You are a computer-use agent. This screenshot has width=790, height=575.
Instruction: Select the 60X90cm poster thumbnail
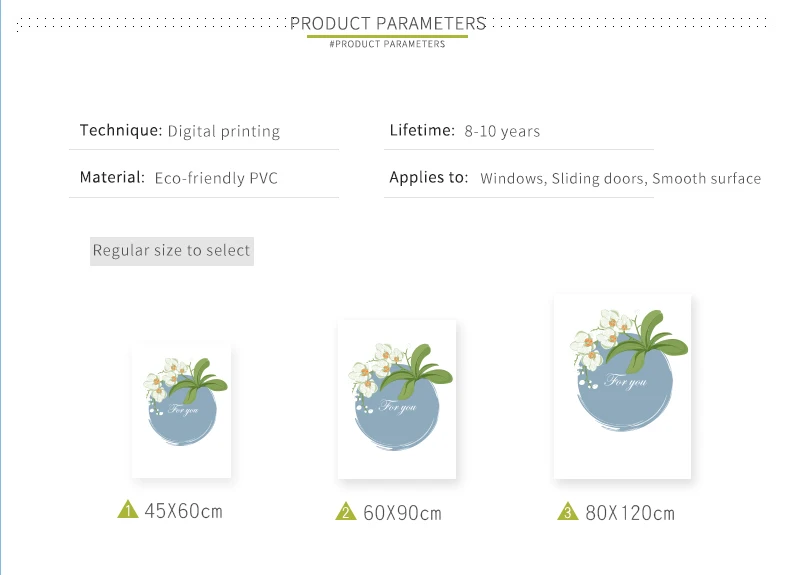[x=397, y=399]
